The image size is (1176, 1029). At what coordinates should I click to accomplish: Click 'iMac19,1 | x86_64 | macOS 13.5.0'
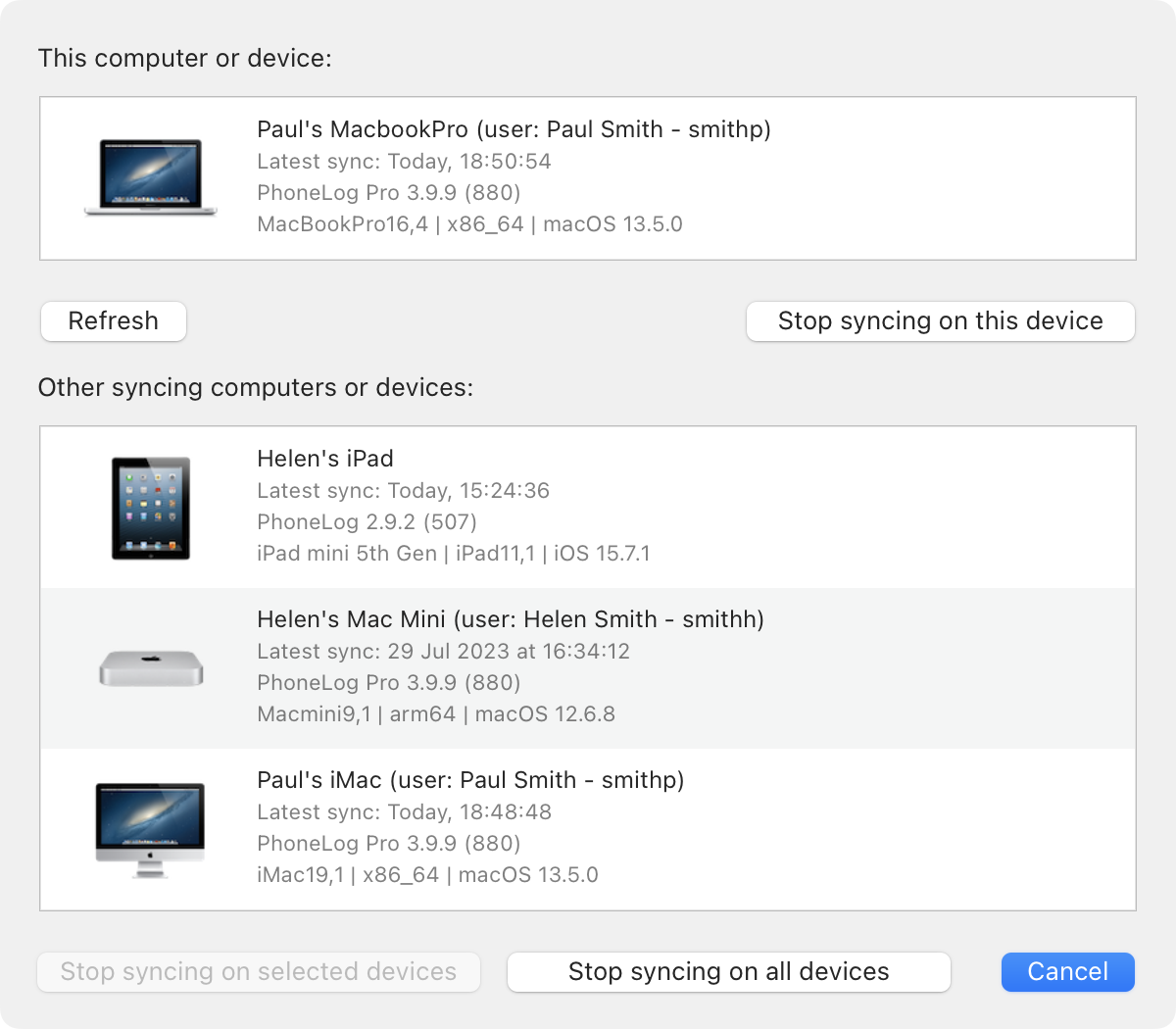pos(427,875)
